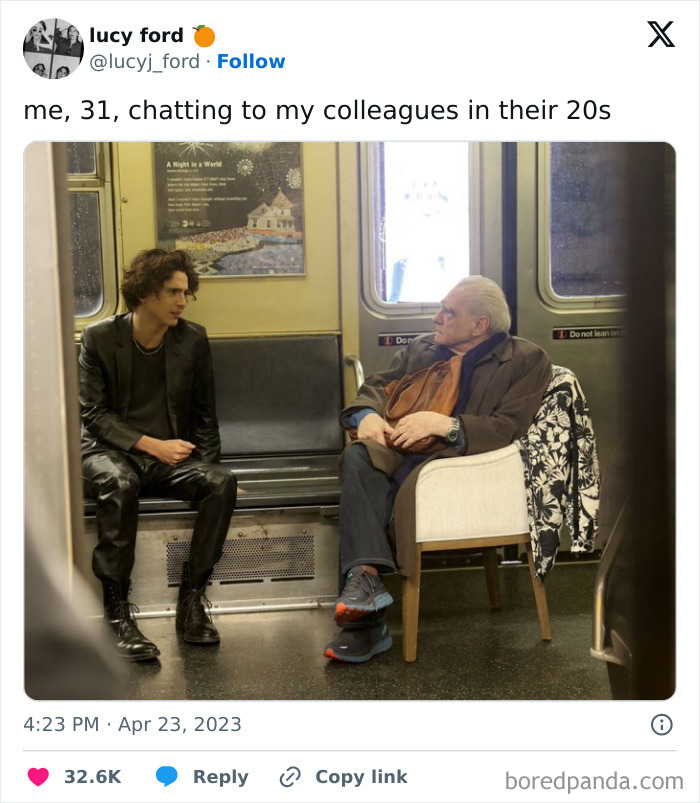Click the Reply text label

pyautogui.click(x=221, y=777)
